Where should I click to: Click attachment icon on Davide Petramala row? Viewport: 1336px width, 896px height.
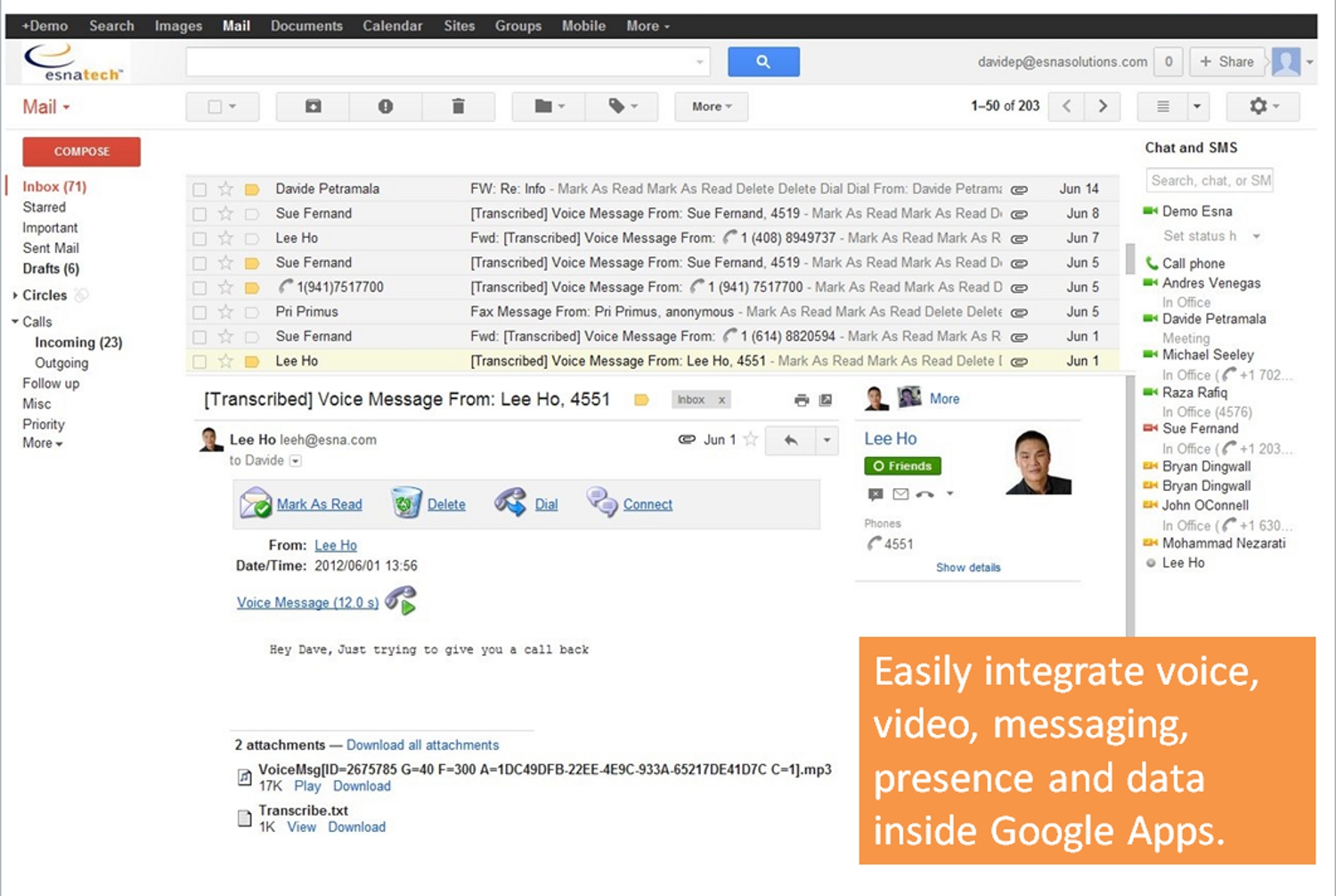[x=1019, y=190]
